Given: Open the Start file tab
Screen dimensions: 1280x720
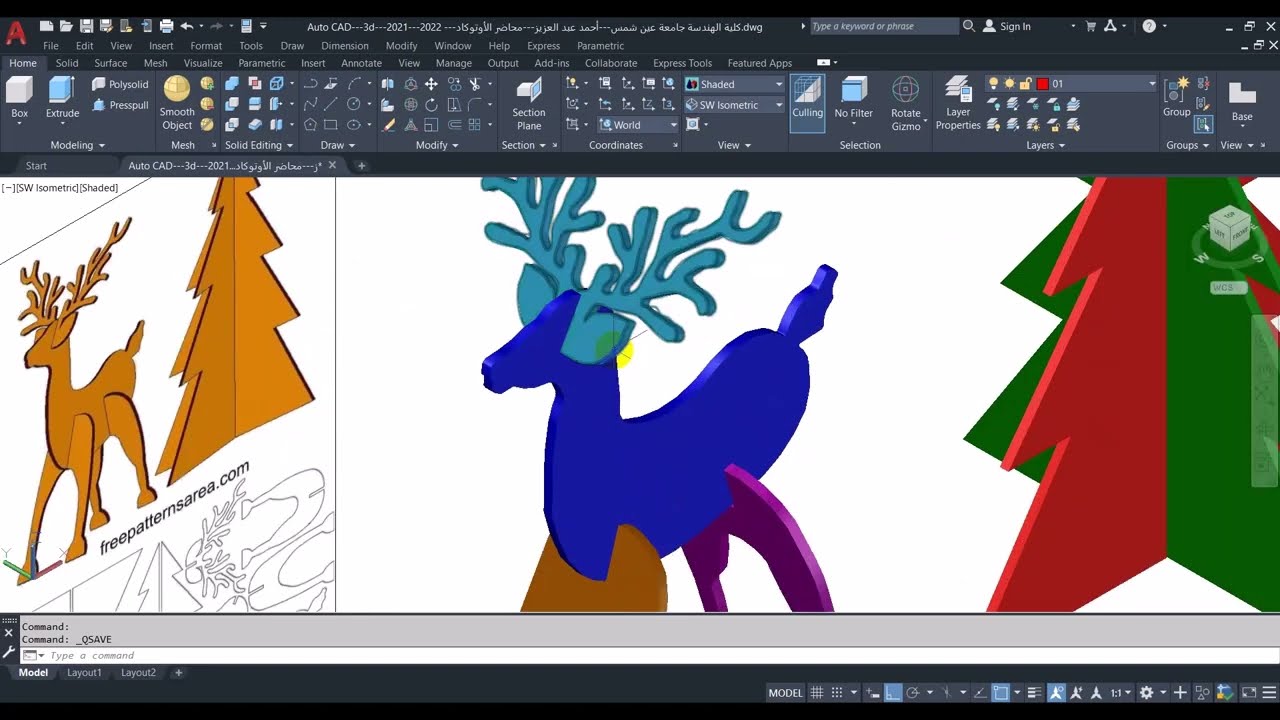Looking at the screenshot, I should point(36,166).
